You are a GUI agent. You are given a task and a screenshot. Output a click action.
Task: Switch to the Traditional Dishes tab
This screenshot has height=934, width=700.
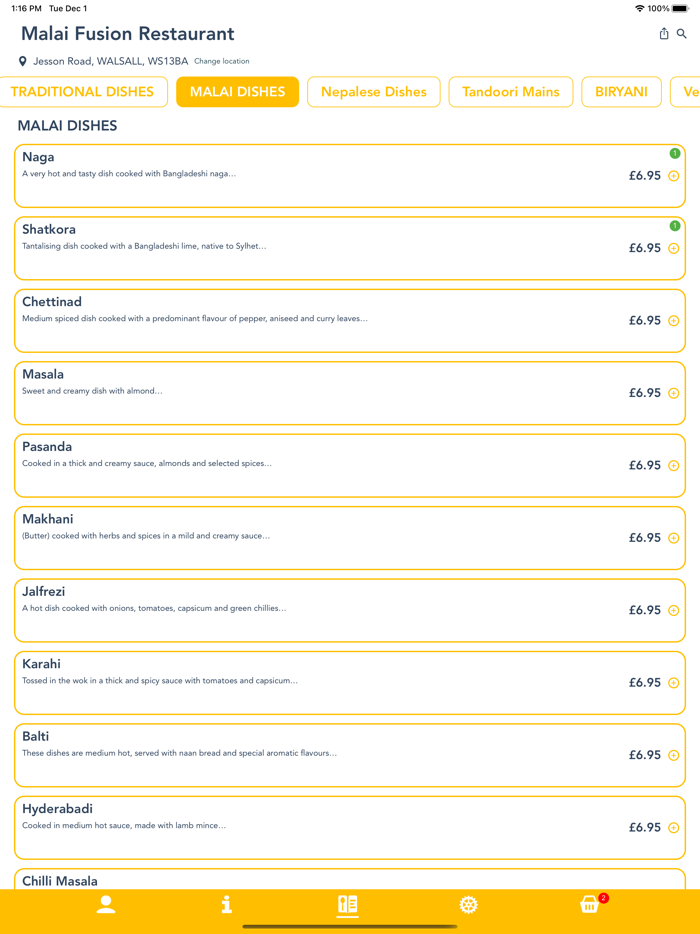coord(82,92)
